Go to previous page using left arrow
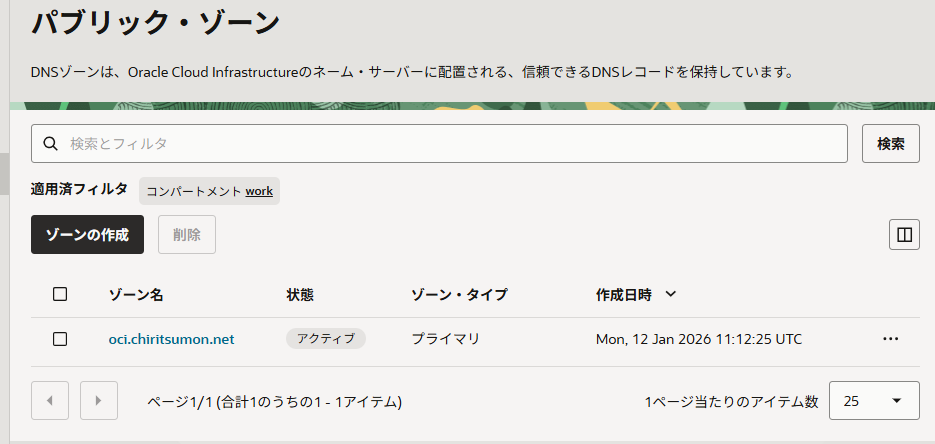Screen dimensions: 935x444 50,401
